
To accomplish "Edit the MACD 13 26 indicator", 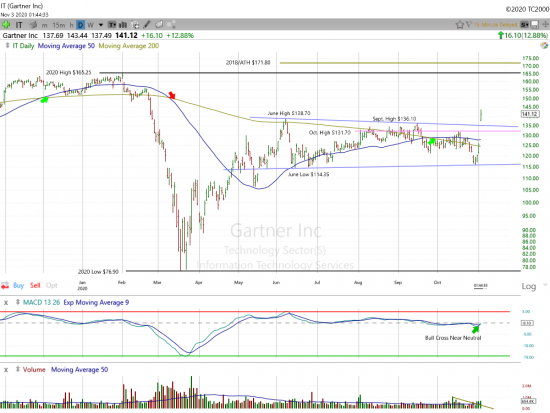I will (x=41, y=302).
